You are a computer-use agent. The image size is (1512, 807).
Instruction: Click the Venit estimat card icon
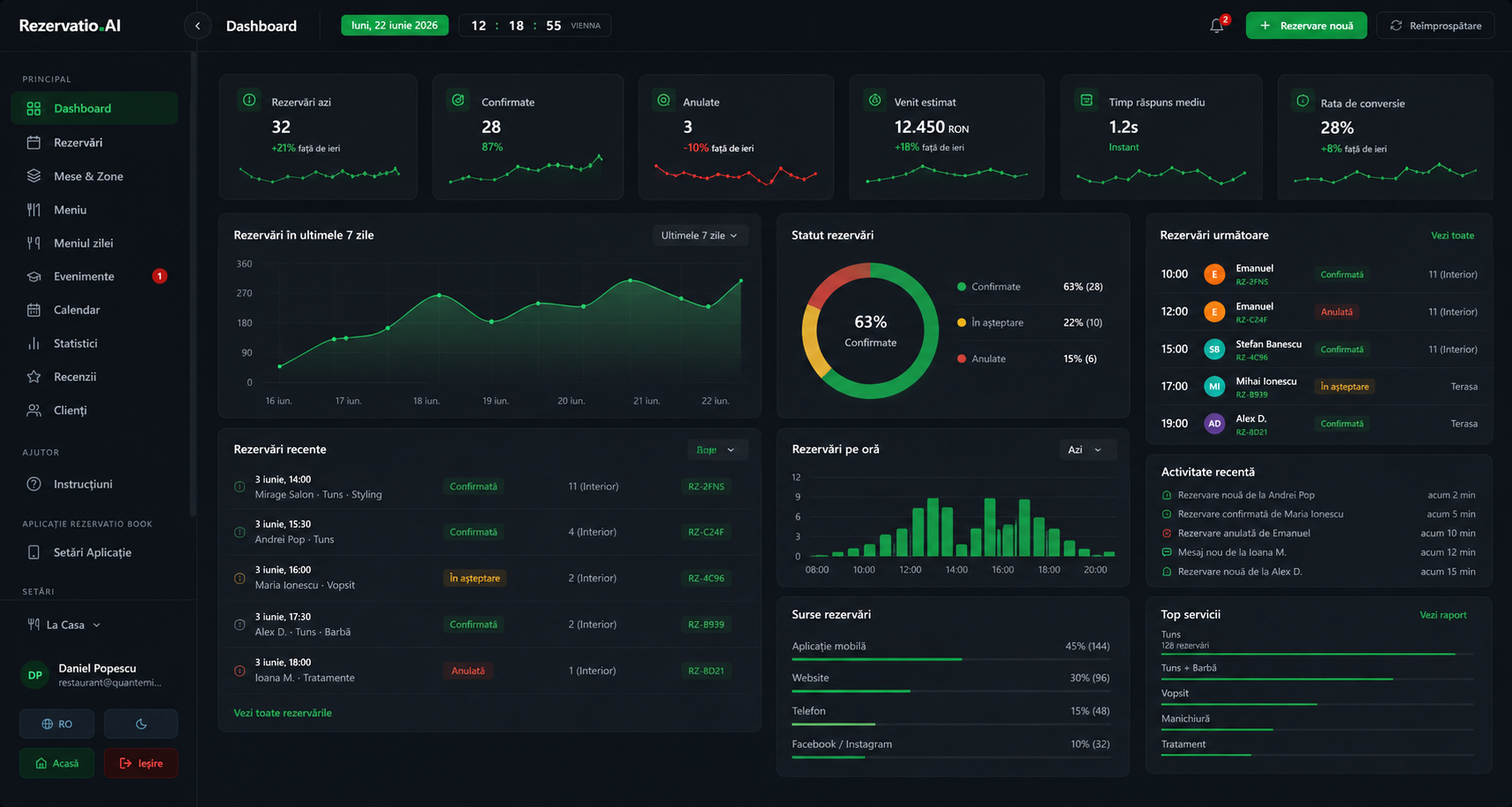coord(874,100)
